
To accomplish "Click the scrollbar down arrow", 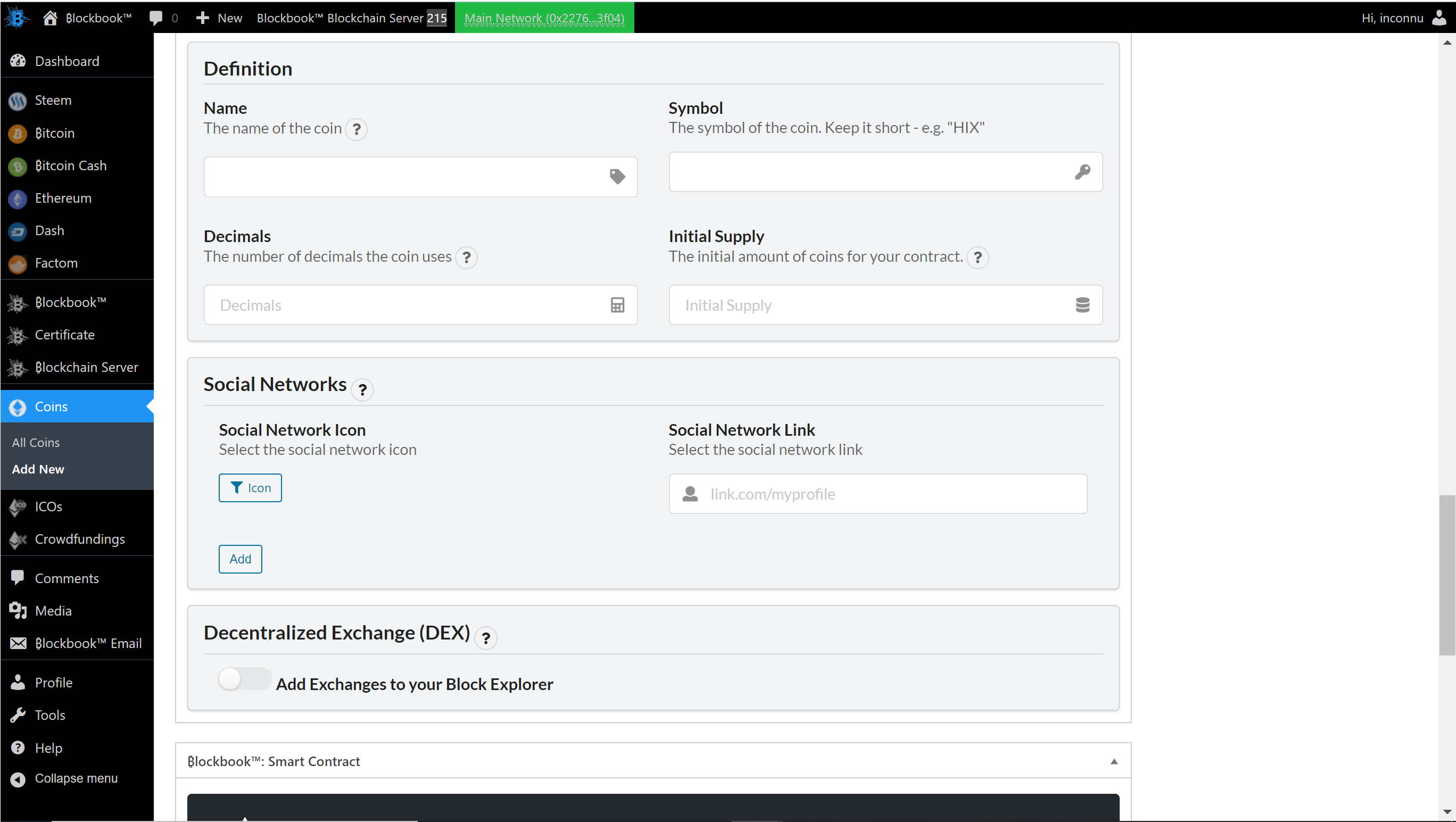I will [1447, 812].
